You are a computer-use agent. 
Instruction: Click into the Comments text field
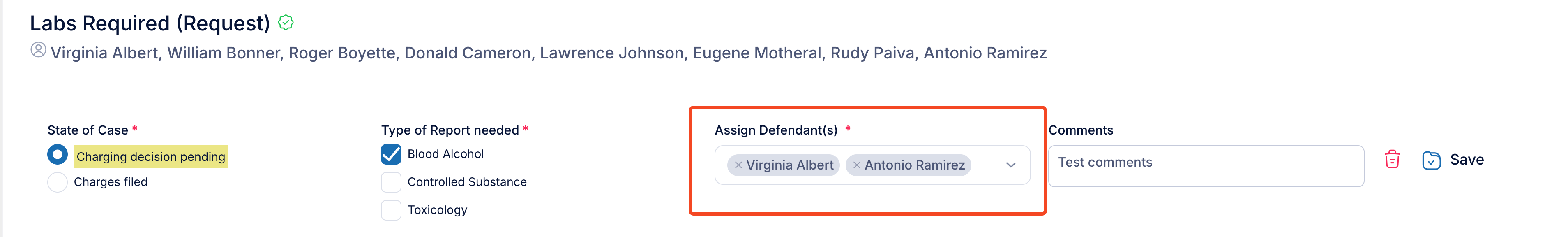click(x=1206, y=166)
